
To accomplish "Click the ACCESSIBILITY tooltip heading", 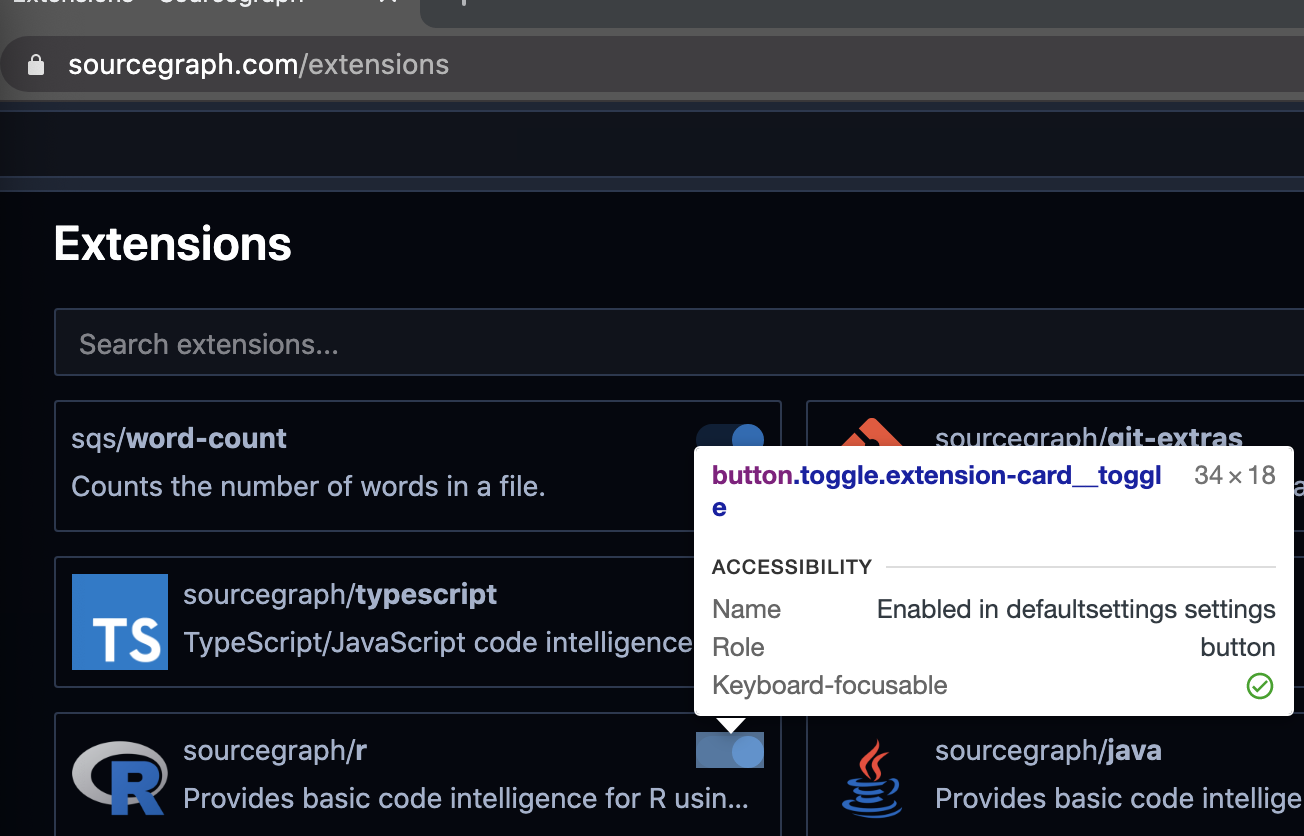I will (x=792, y=567).
